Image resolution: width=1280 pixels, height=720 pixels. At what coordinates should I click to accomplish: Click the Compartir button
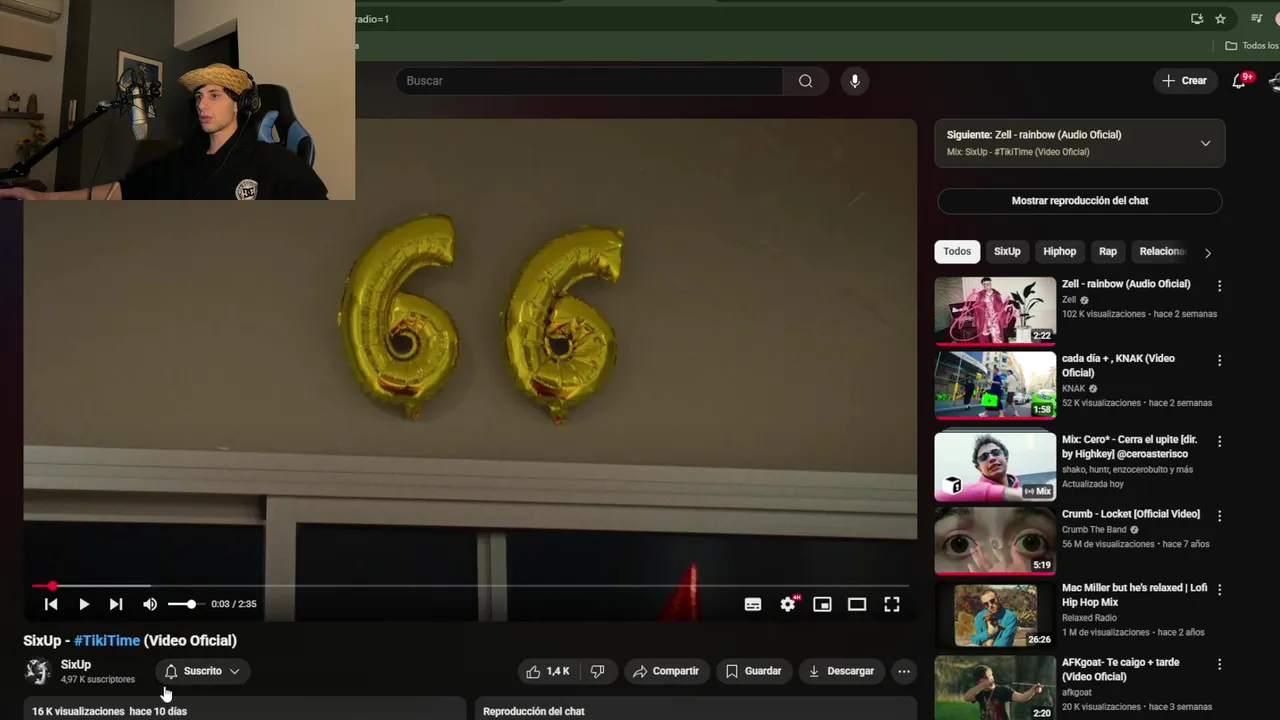click(x=667, y=671)
